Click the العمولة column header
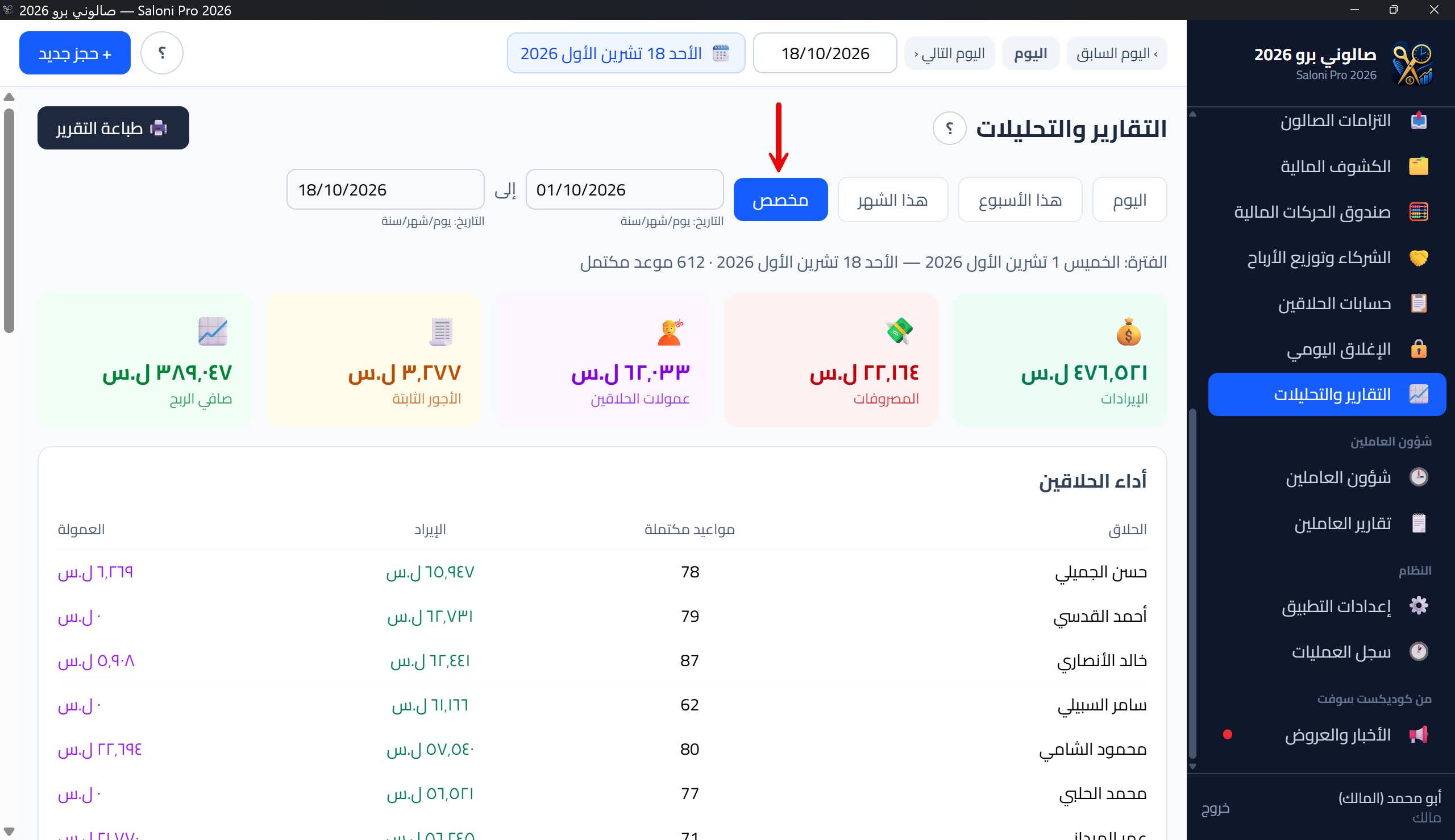 pos(81,529)
